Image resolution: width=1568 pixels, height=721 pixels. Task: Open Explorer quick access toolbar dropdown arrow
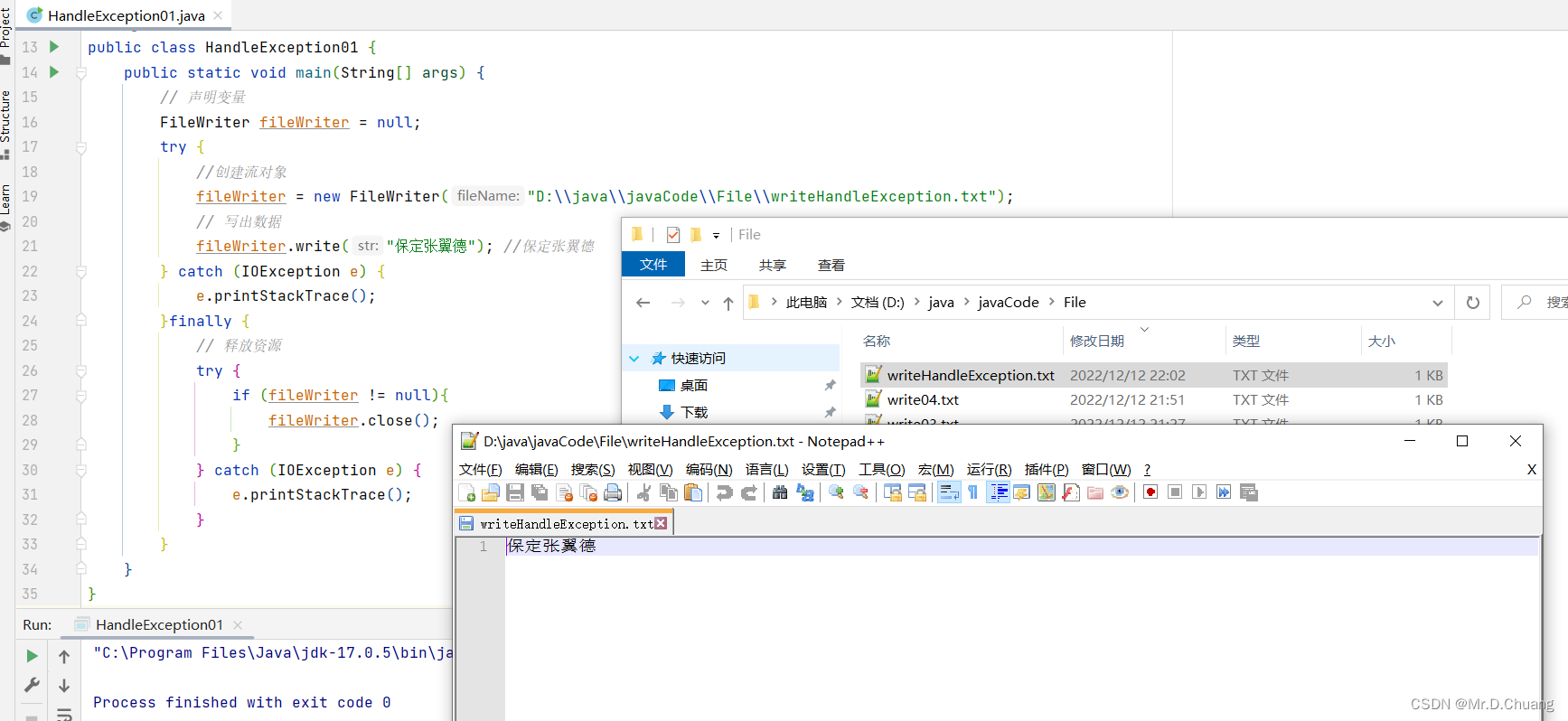coord(716,235)
